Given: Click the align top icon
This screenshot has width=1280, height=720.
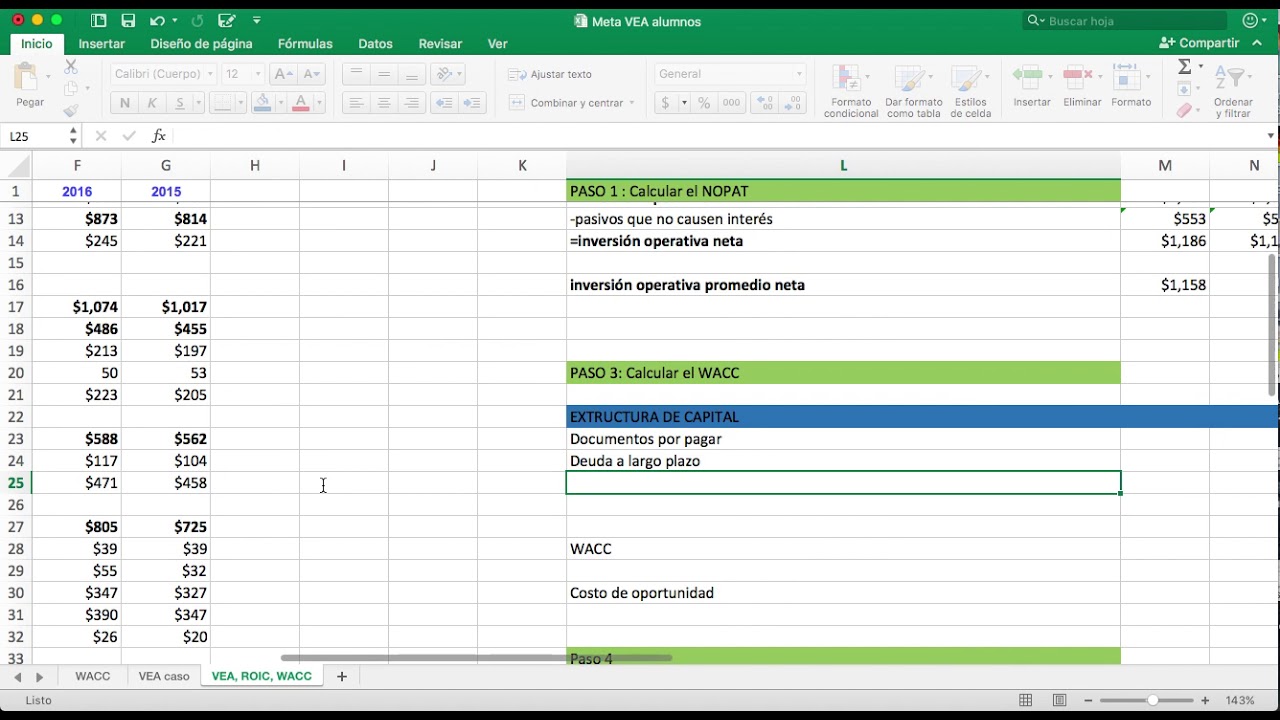Looking at the screenshot, I should tap(356, 74).
